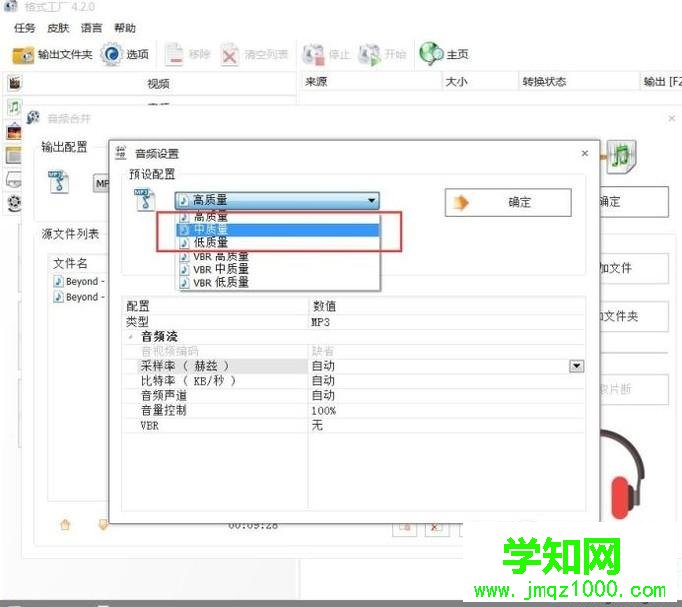Click 确定 button in 音频合并 window
Viewport: 682px width, 607px height.
point(634,202)
